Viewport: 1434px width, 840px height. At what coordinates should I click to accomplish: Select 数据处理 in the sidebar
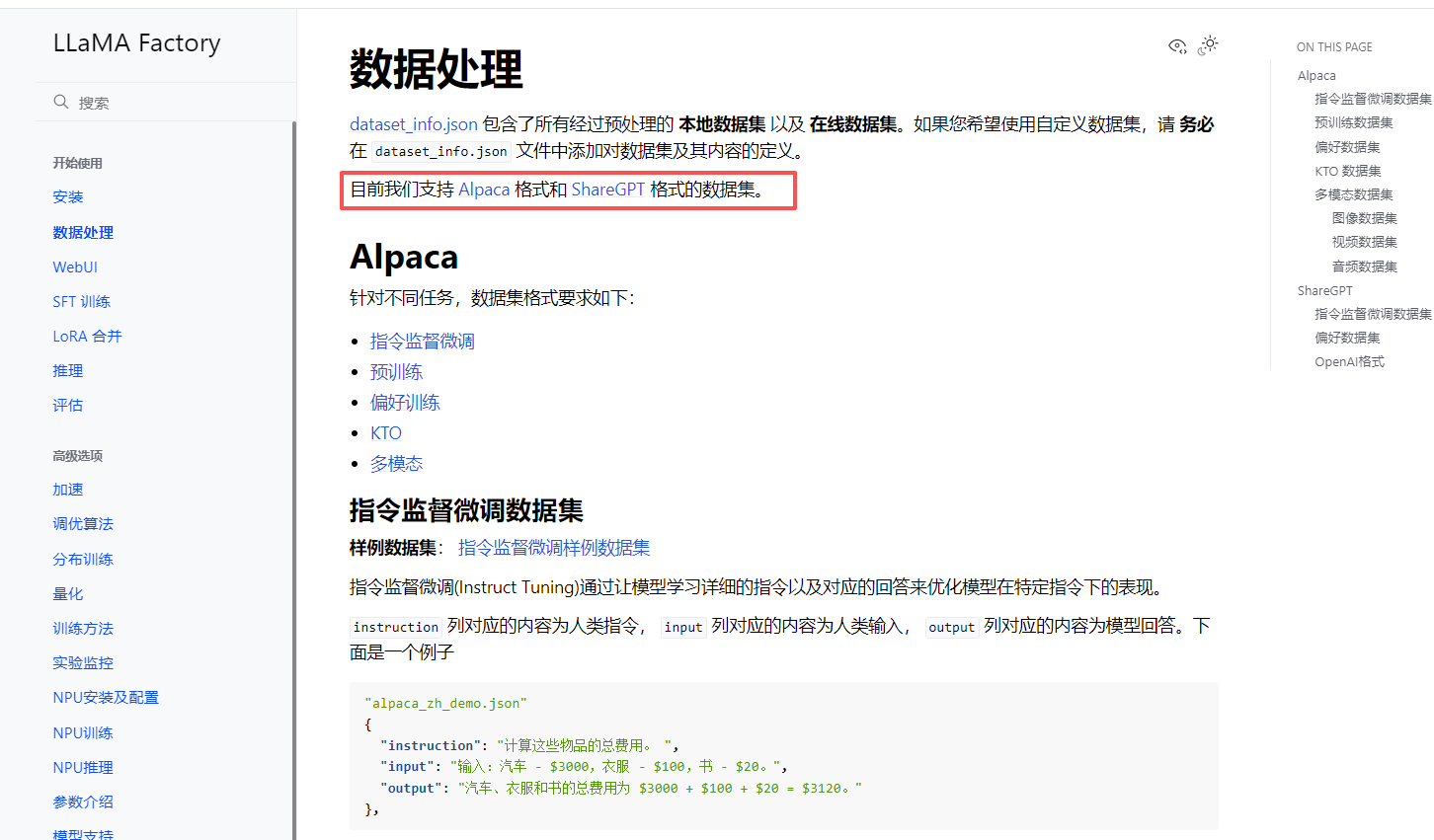[83, 232]
